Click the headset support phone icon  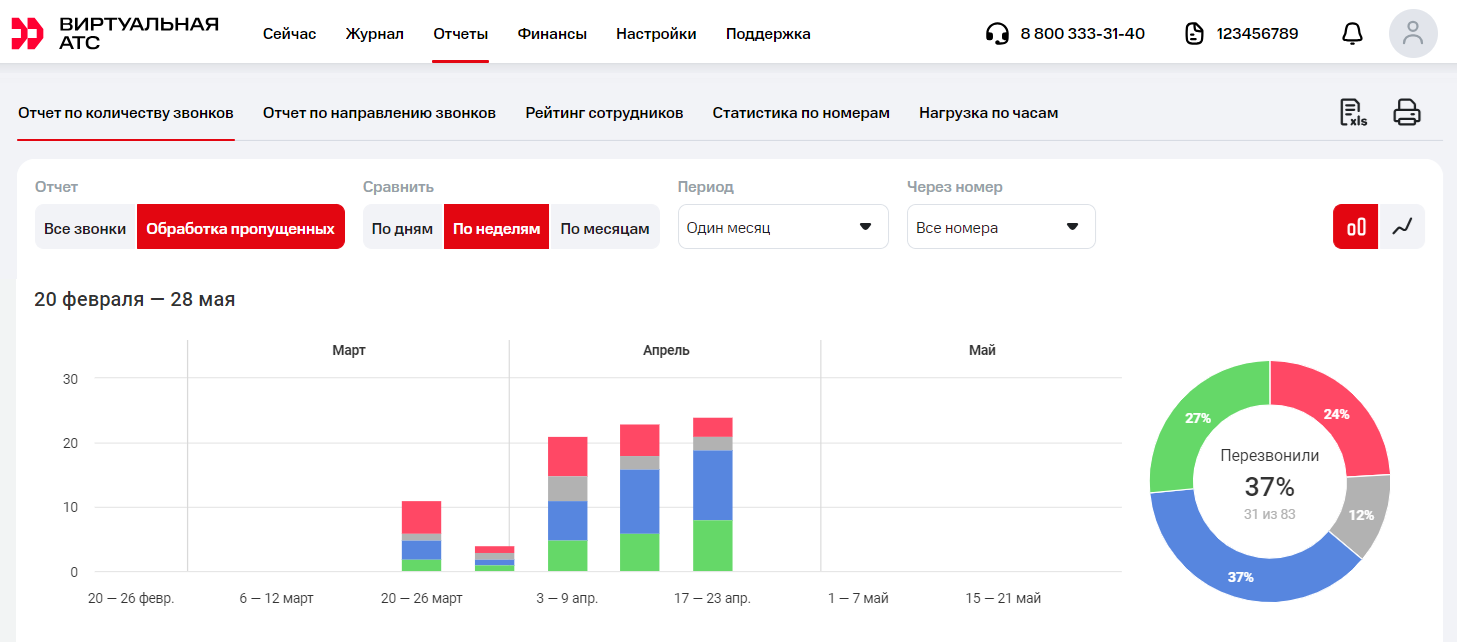[997, 34]
